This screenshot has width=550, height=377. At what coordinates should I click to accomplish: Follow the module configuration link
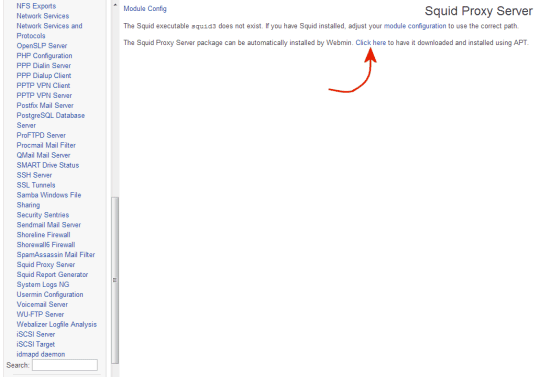(415, 26)
